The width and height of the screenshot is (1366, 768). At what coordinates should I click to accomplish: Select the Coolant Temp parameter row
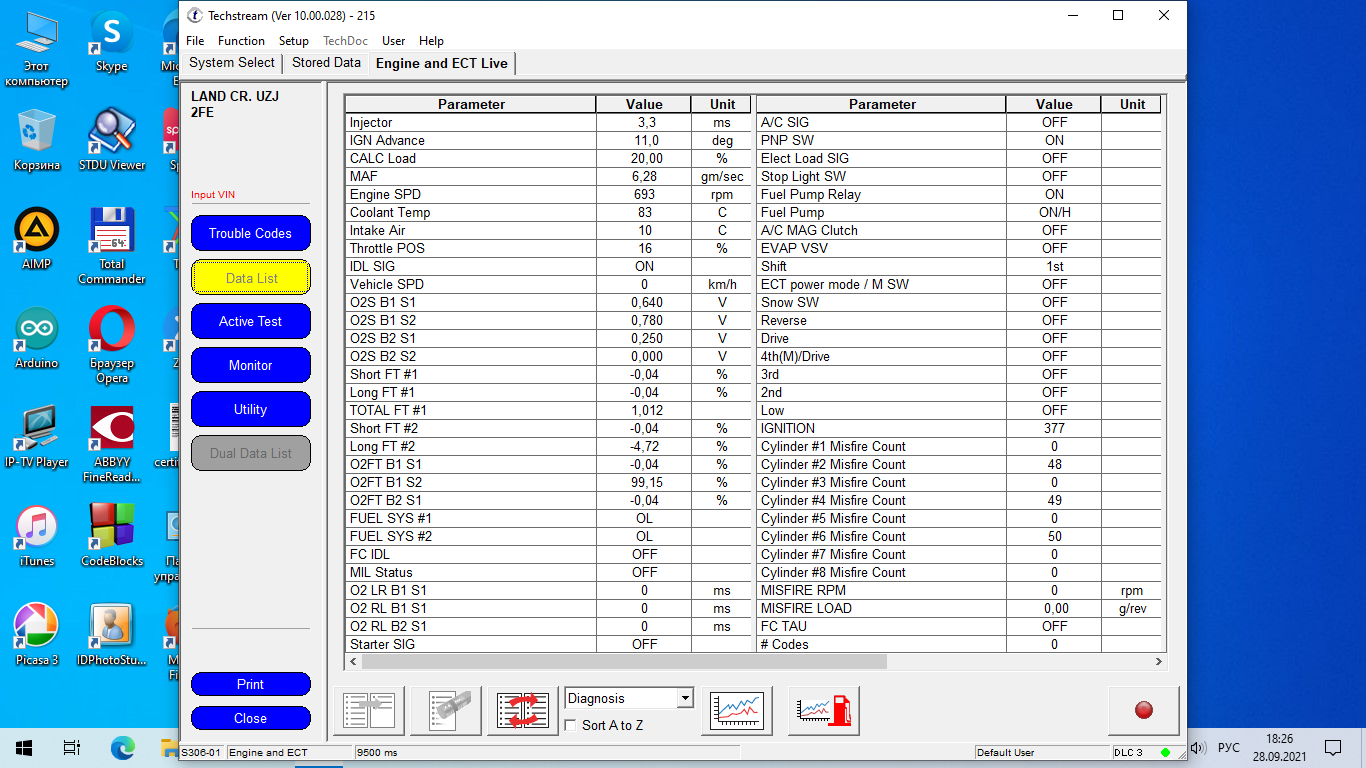point(548,212)
